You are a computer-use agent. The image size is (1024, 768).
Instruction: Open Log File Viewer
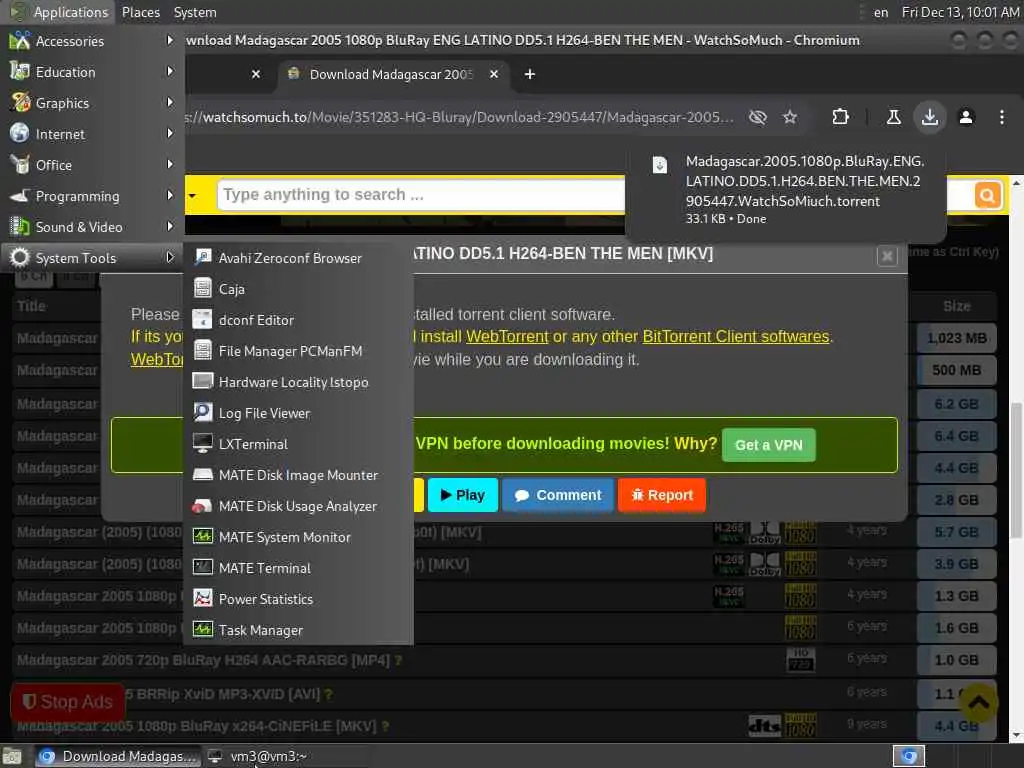coord(298,413)
